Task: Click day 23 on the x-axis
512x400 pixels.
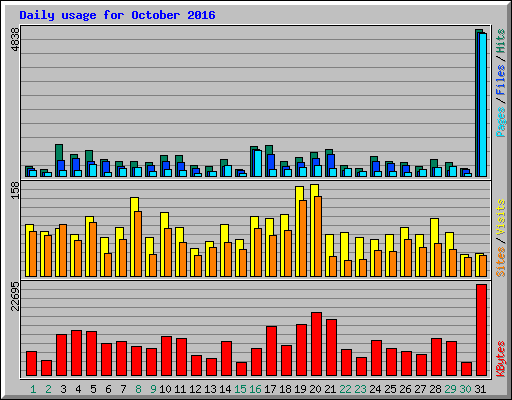Action: pos(360,389)
